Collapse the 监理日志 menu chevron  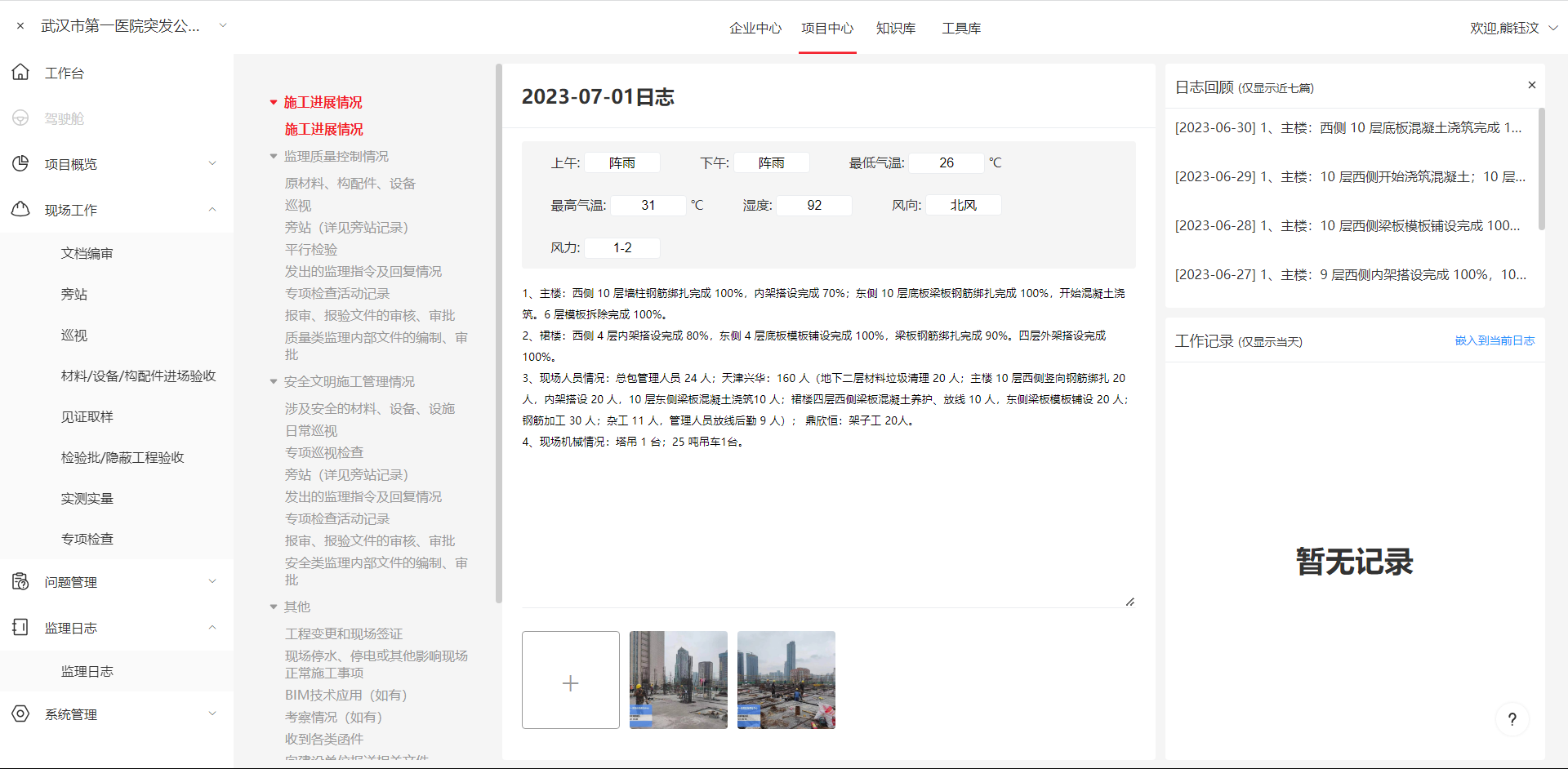pyautogui.click(x=212, y=627)
